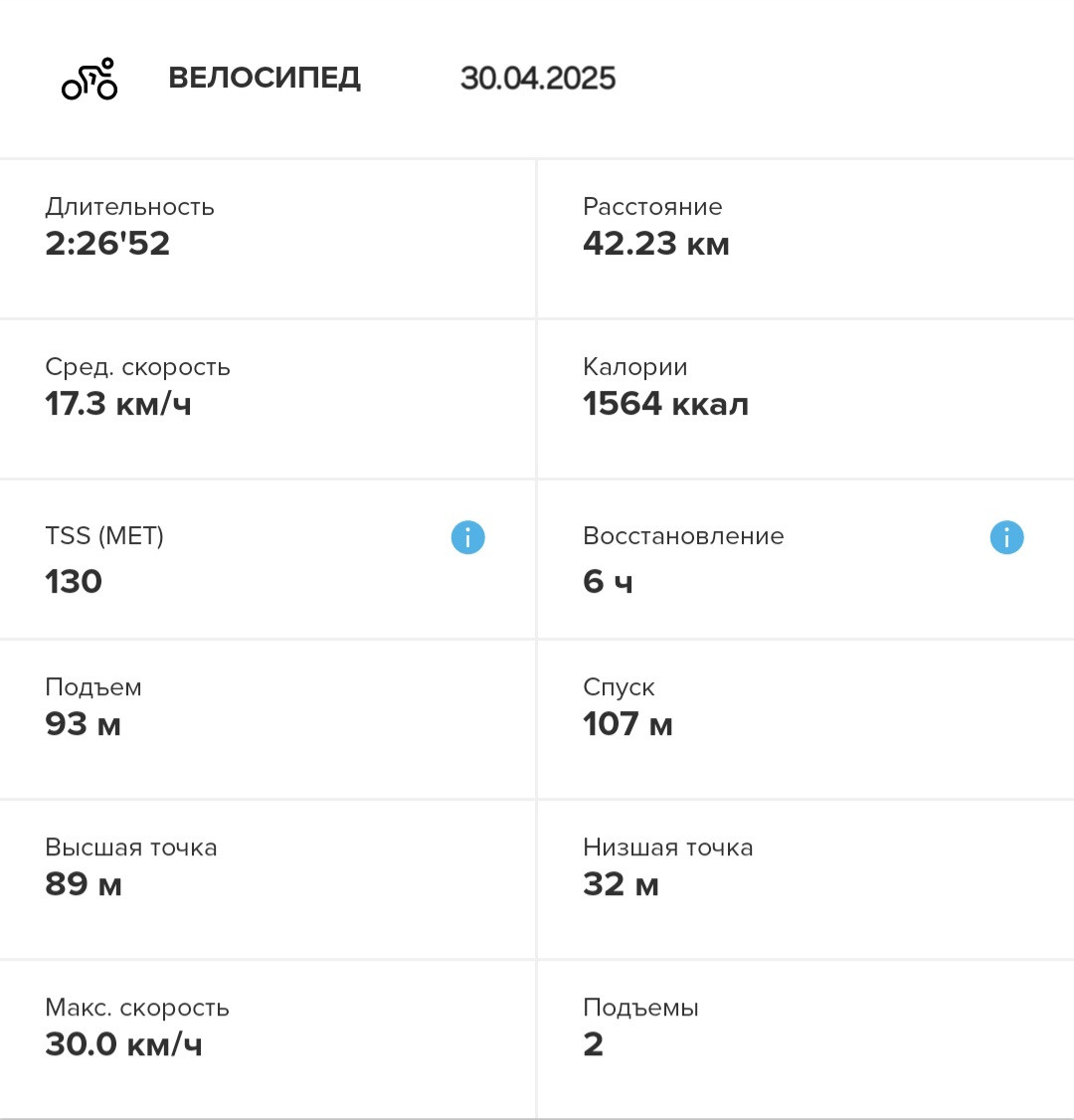The image size is (1074, 1120).
Task: Select the TSS value 130
Action: point(74,582)
